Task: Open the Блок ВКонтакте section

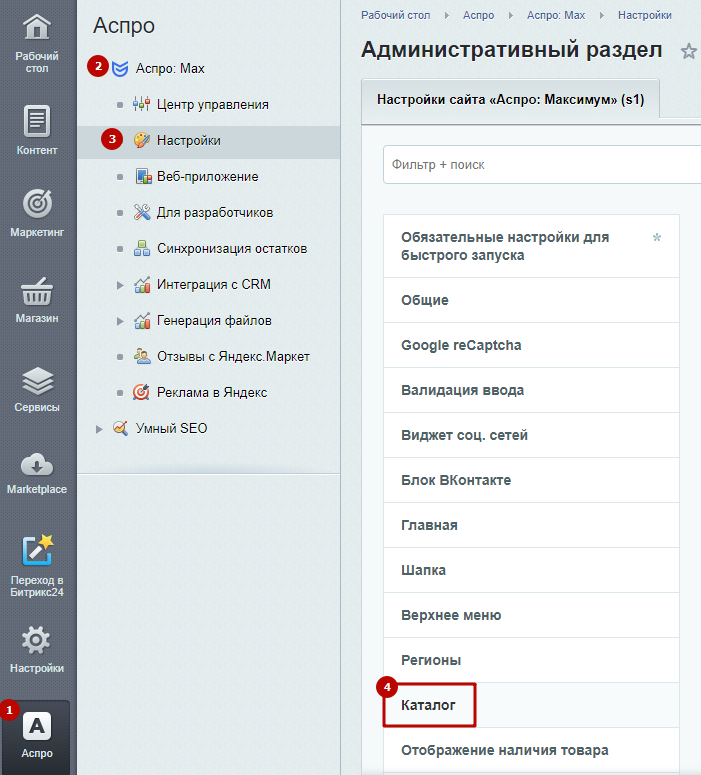Action: [x=531, y=480]
